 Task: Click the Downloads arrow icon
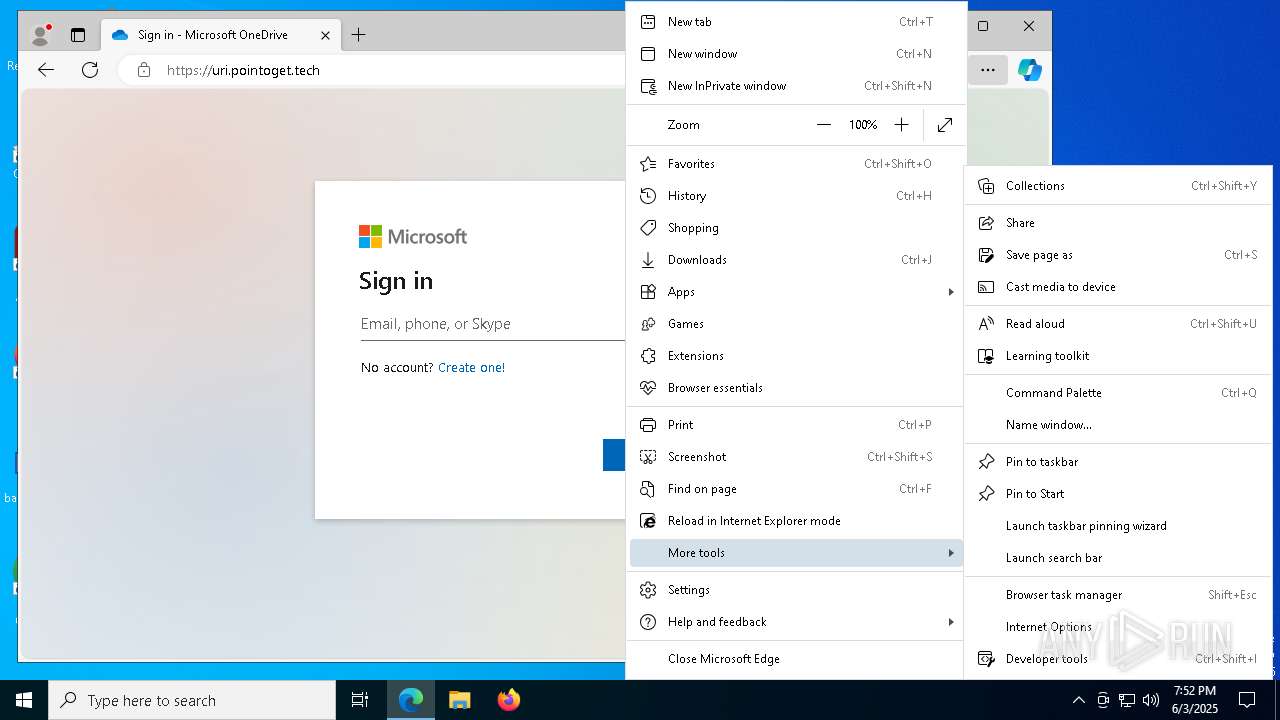point(648,259)
